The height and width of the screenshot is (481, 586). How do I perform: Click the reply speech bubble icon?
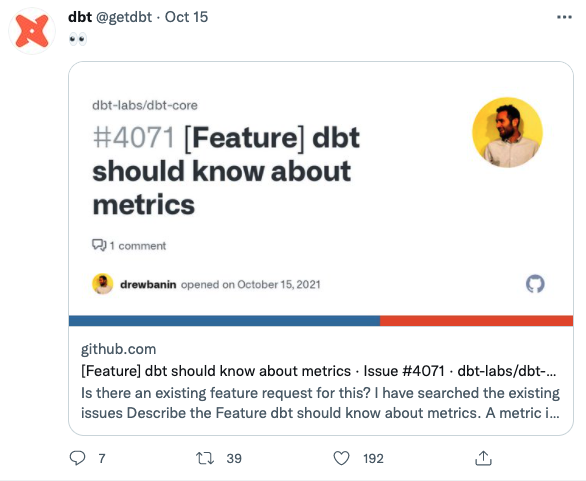[x=77, y=458]
